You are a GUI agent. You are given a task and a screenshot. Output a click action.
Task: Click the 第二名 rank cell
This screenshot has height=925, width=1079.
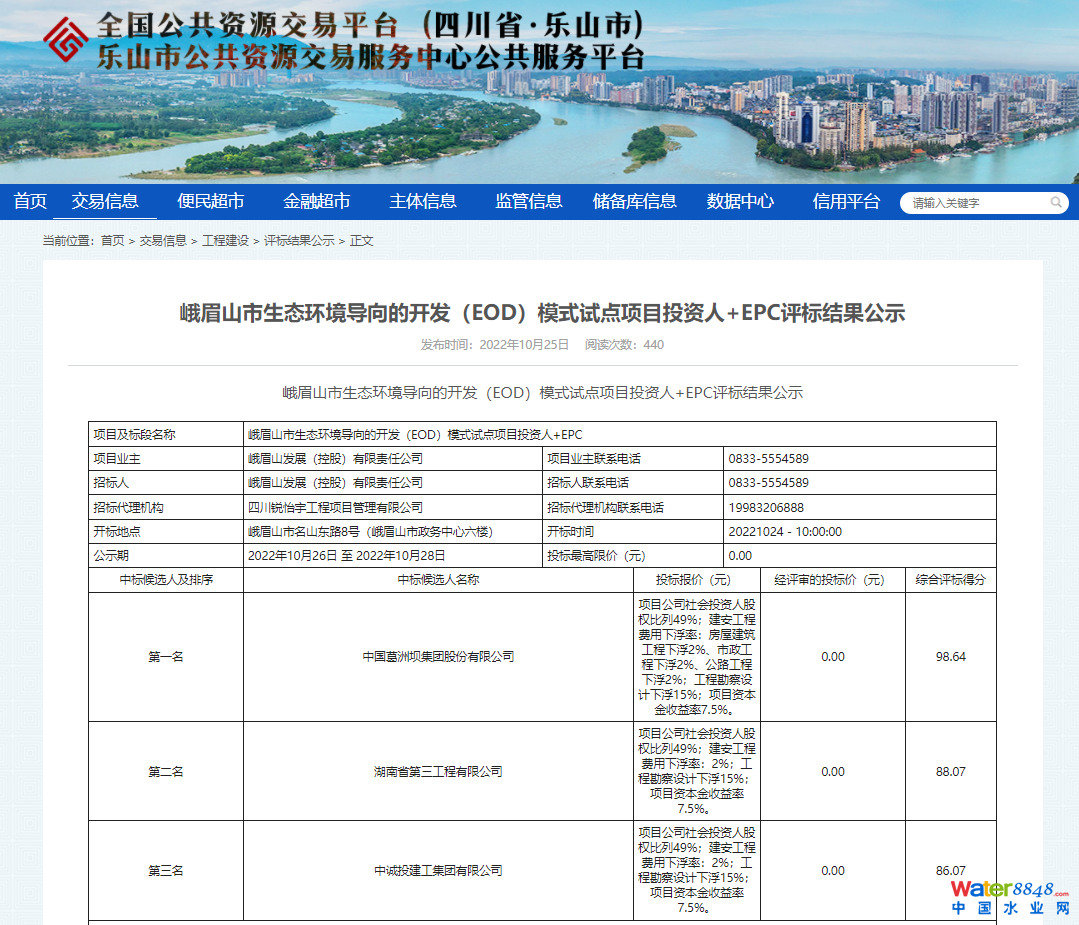coord(166,772)
